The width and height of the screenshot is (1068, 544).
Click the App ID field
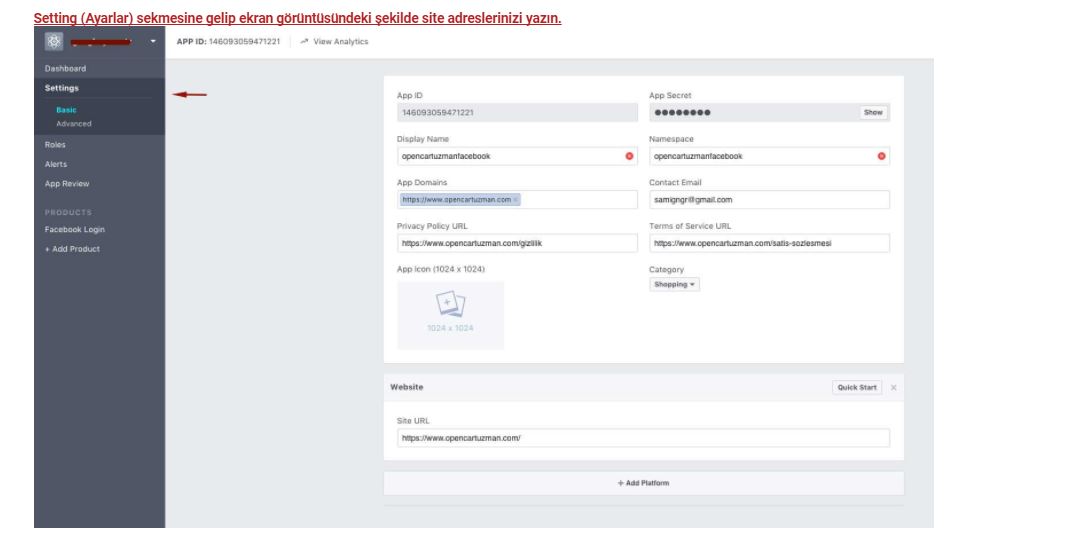pos(518,112)
